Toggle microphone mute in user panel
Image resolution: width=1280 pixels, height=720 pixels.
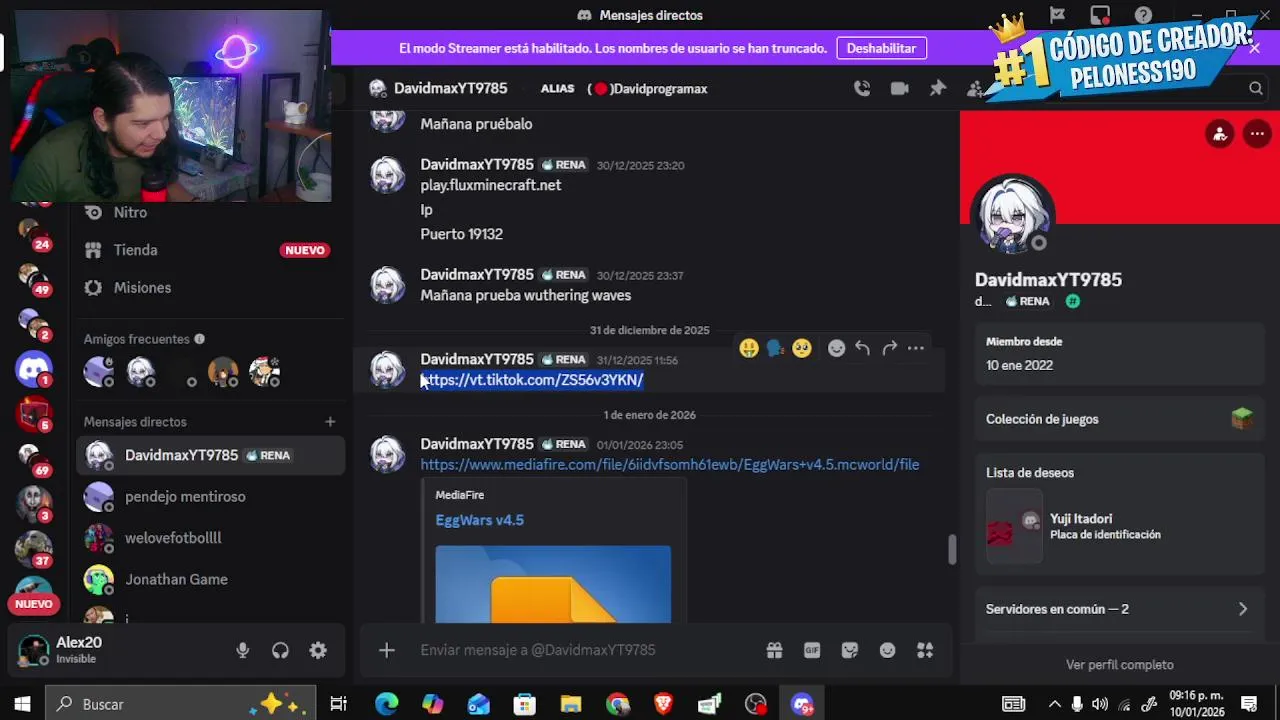pyautogui.click(x=242, y=650)
